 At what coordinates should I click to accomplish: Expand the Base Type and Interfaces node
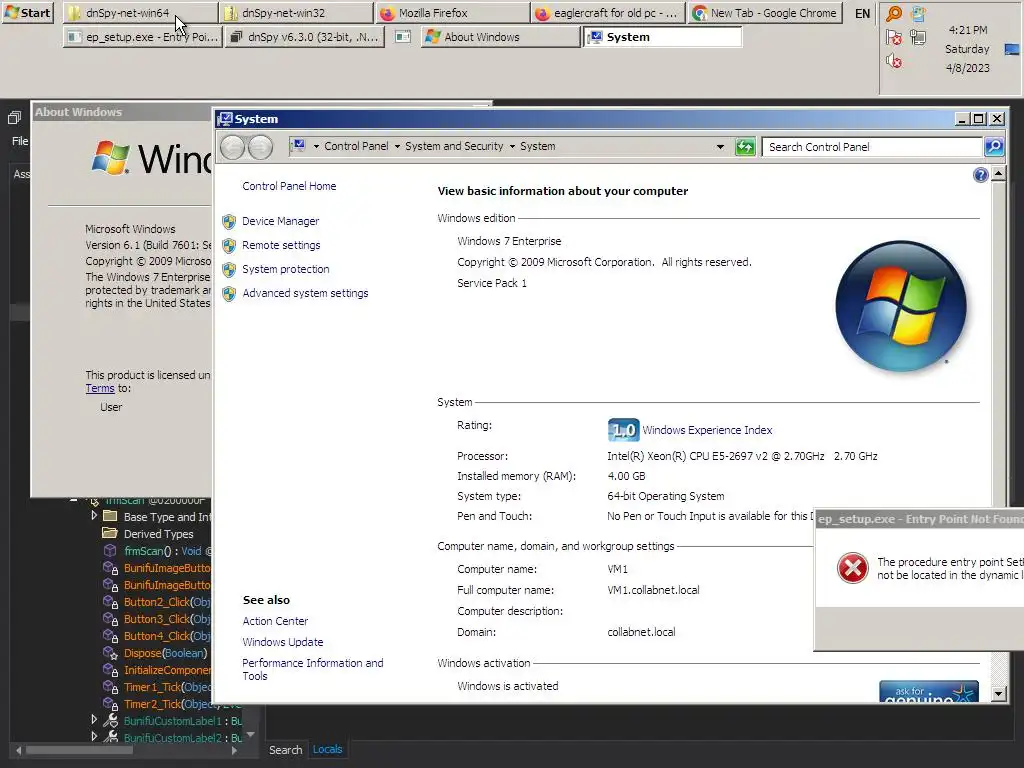tap(94, 516)
